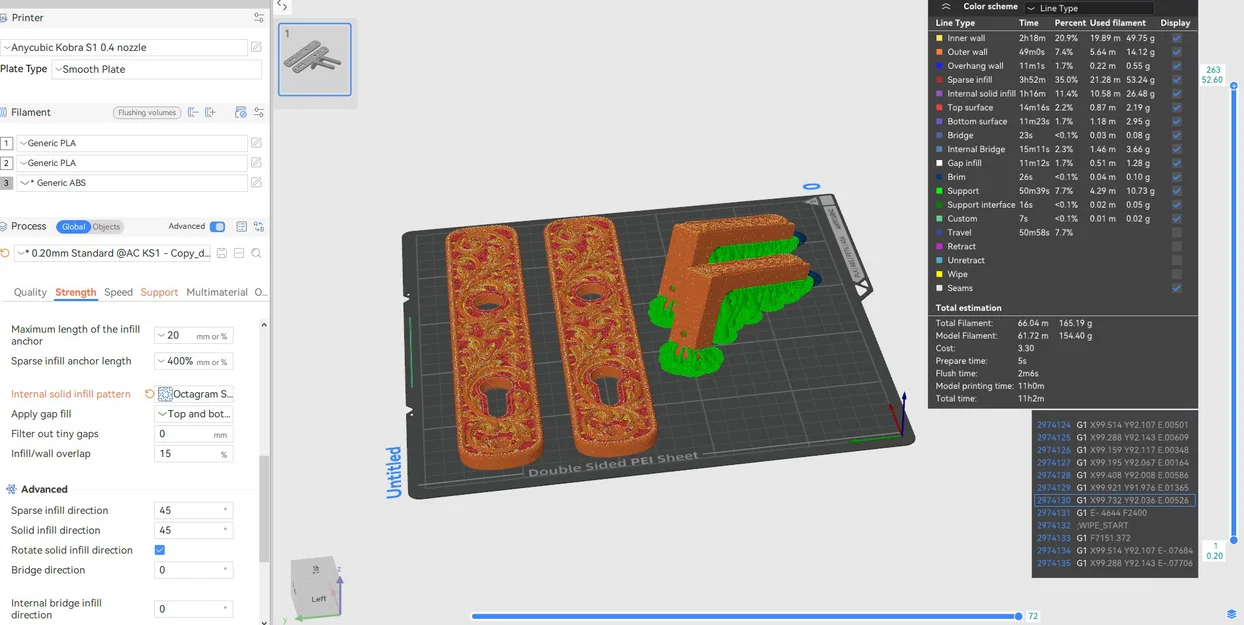The height and width of the screenshot is (625, 1244).
Task: Hide Top surface display checkbox
Action: (x=1176, y=107)
